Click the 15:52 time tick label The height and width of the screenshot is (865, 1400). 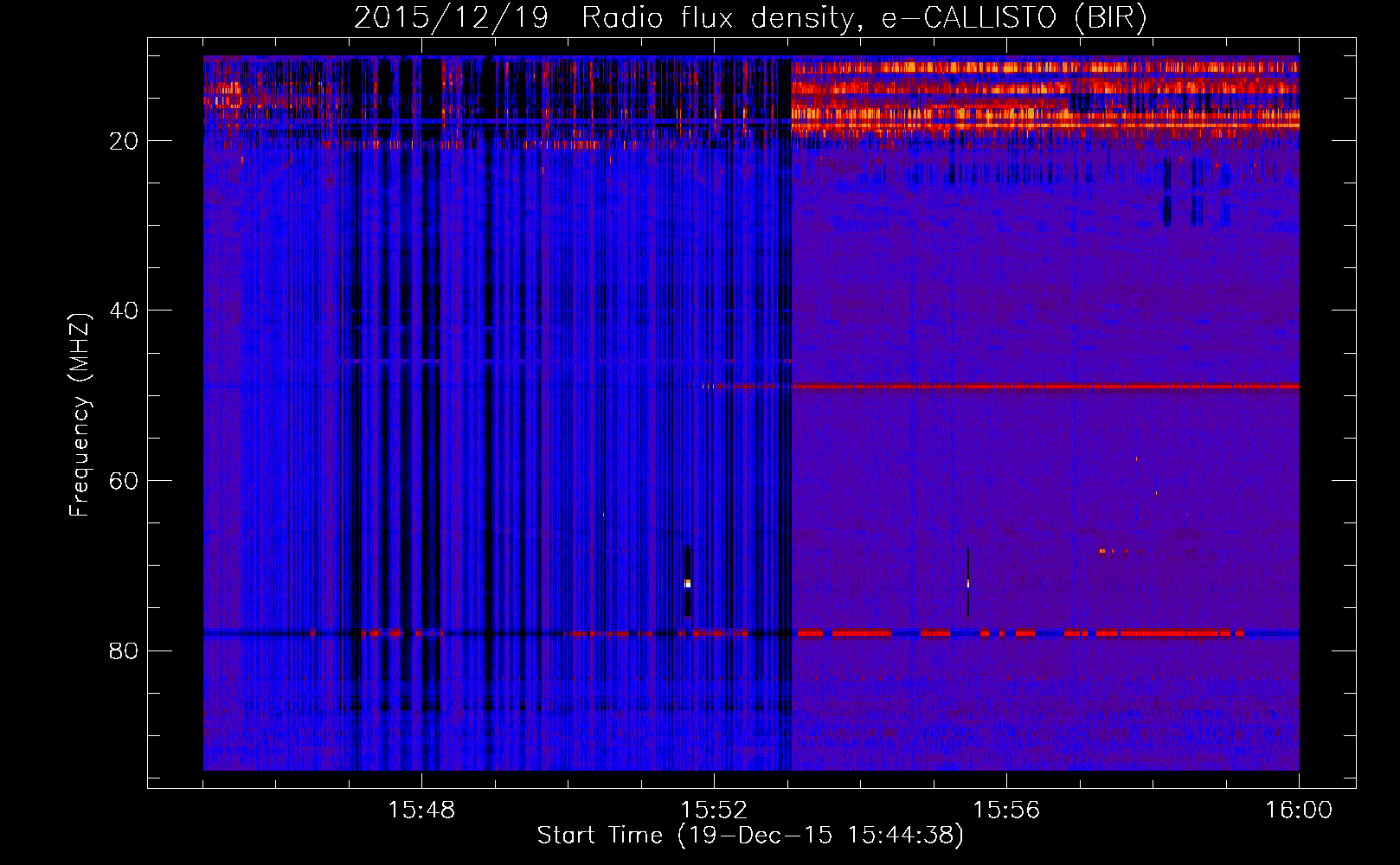click(x=714, y=810)
